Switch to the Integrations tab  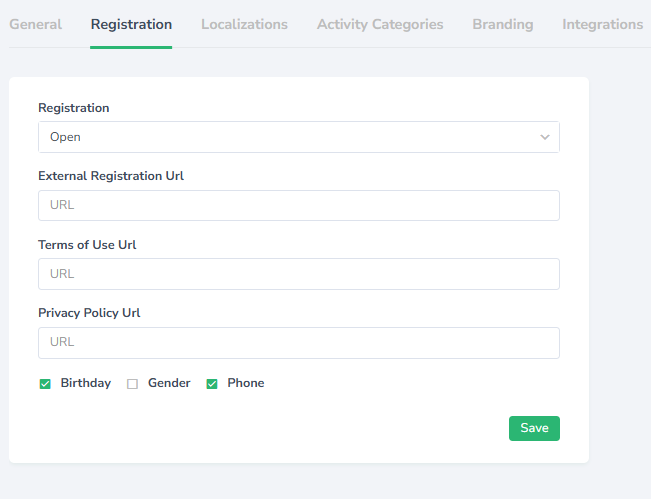click(x=602, y=24)
